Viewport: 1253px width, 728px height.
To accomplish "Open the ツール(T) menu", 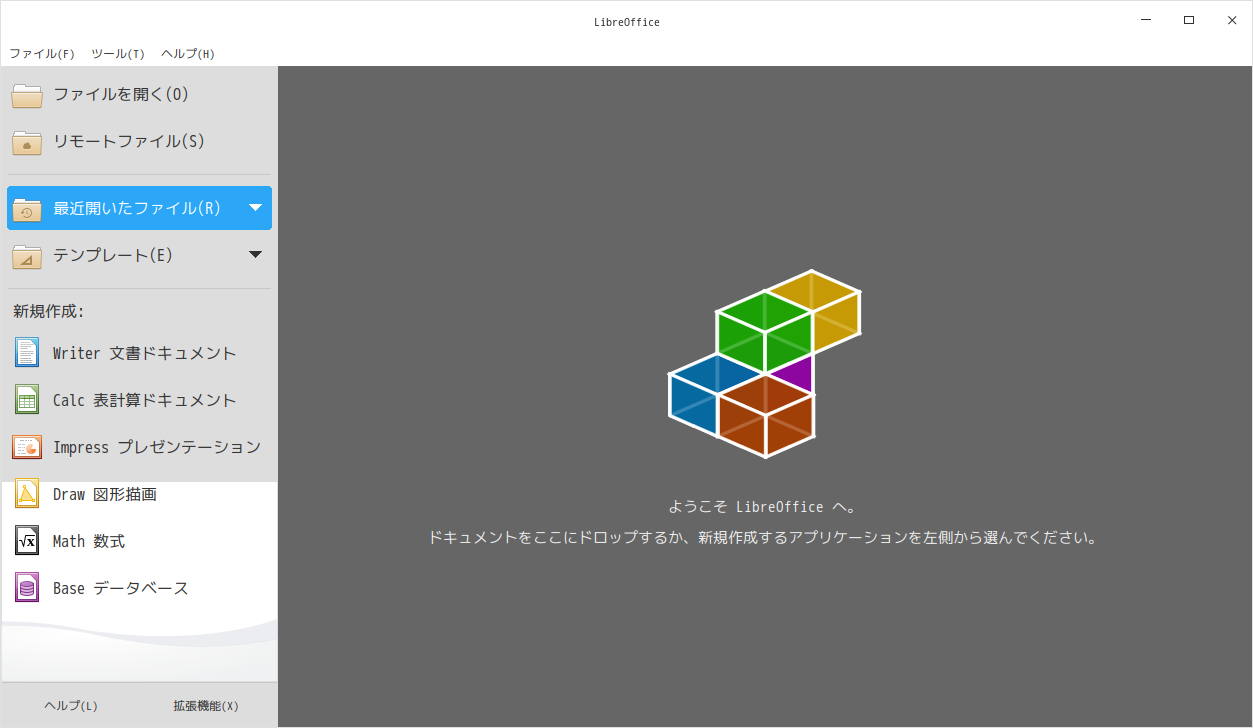I will tap(118, 54).
